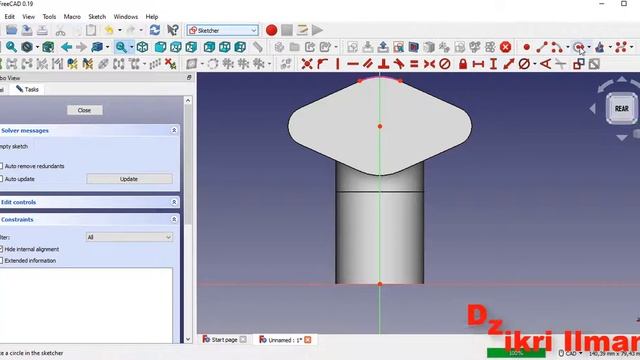Open the Macros list icon
This screenshot has width=640, height=360.
(302, 30)
